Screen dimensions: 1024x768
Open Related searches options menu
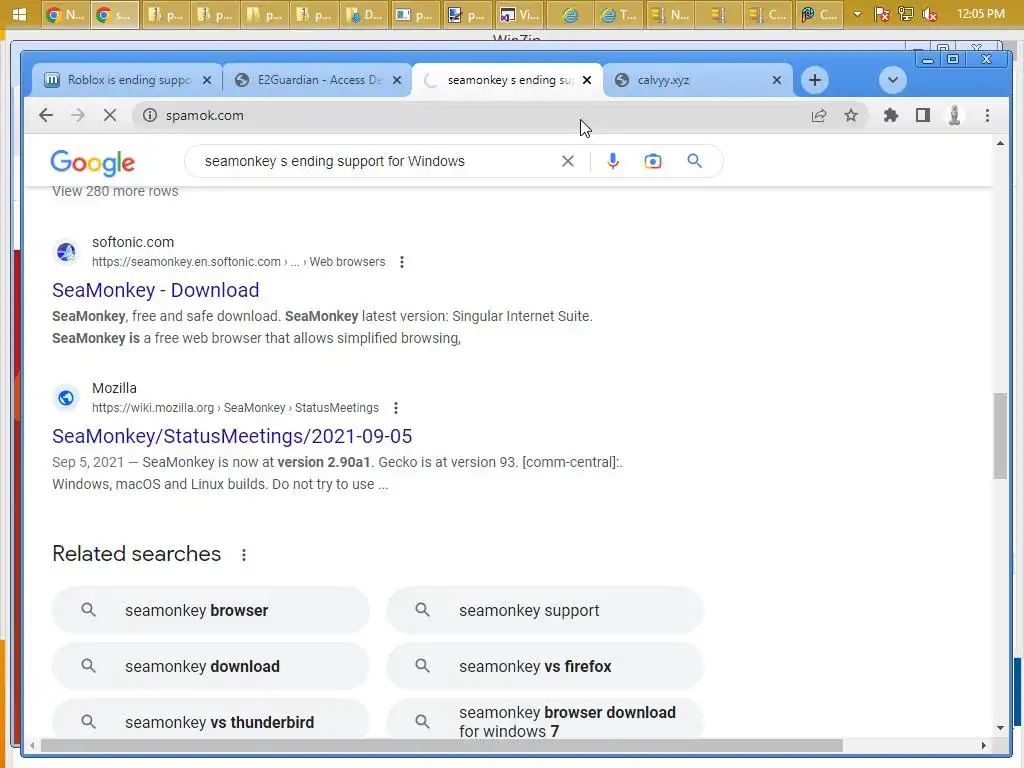(244, 555)
